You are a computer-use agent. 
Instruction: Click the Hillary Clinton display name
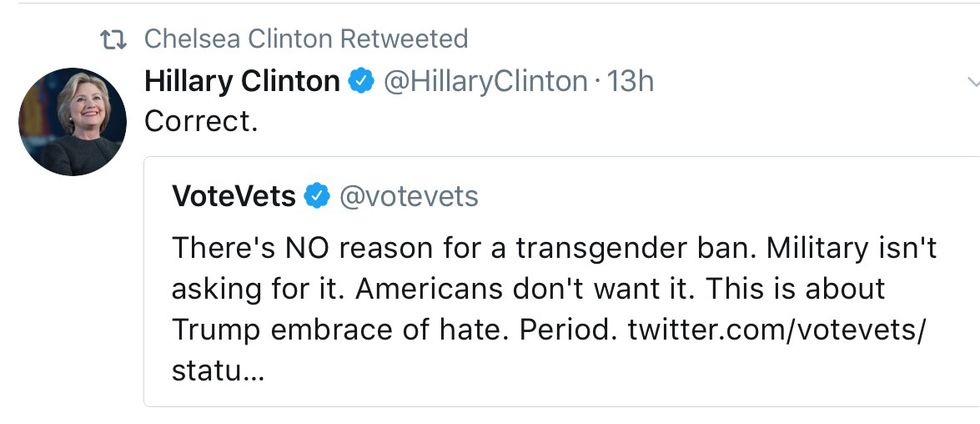(x=242, y=81)
